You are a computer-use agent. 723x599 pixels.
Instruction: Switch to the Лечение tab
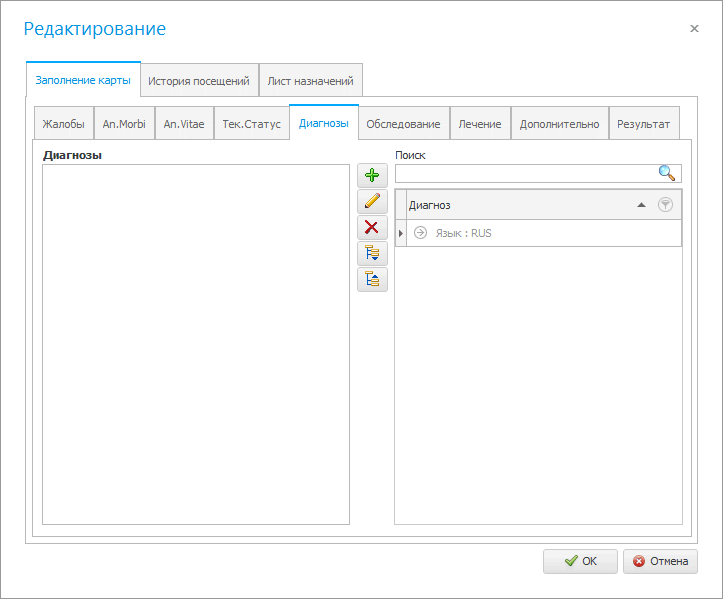point(480,124)
